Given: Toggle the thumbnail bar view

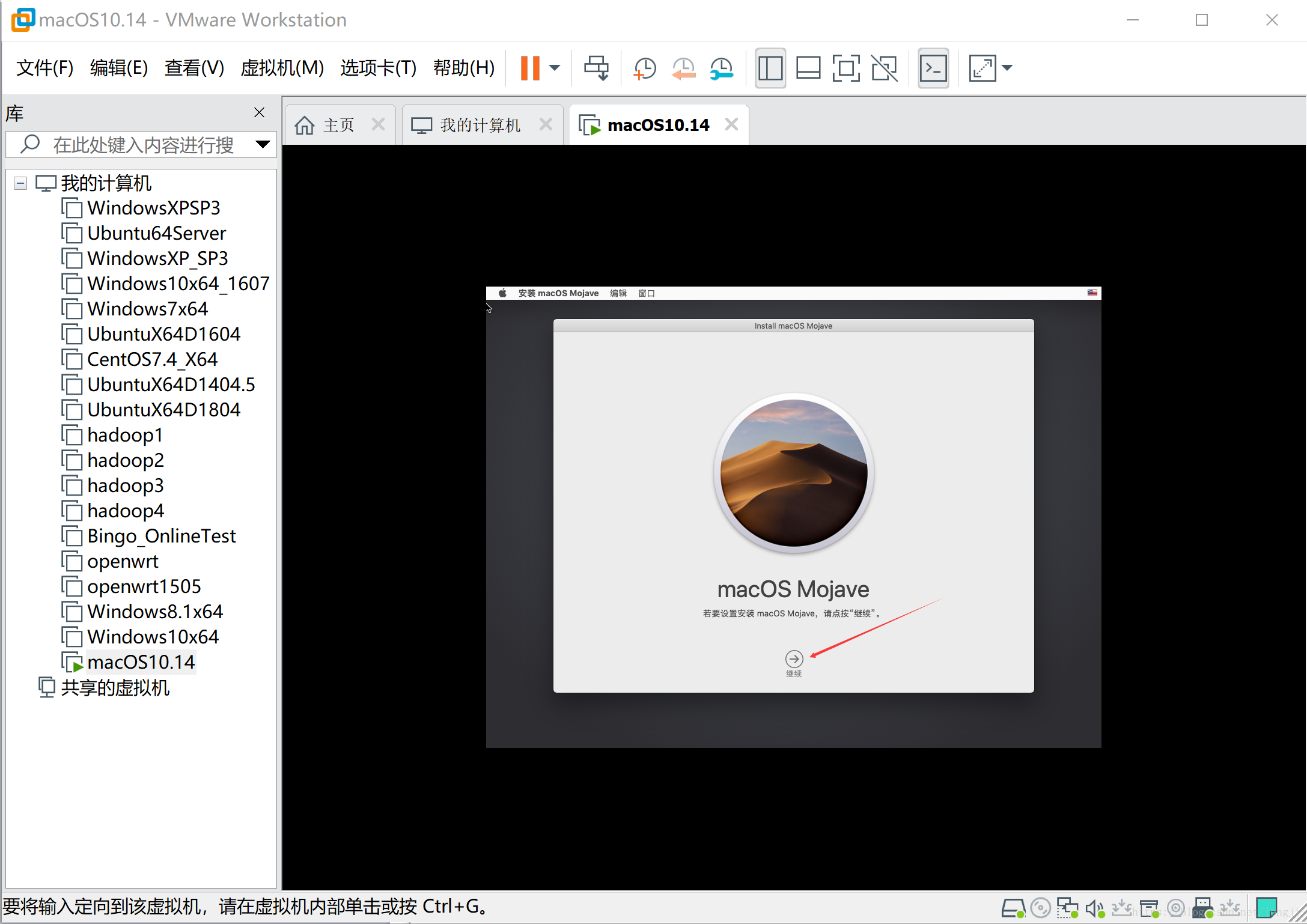Looking at the screenshot, I should (808, 68).
